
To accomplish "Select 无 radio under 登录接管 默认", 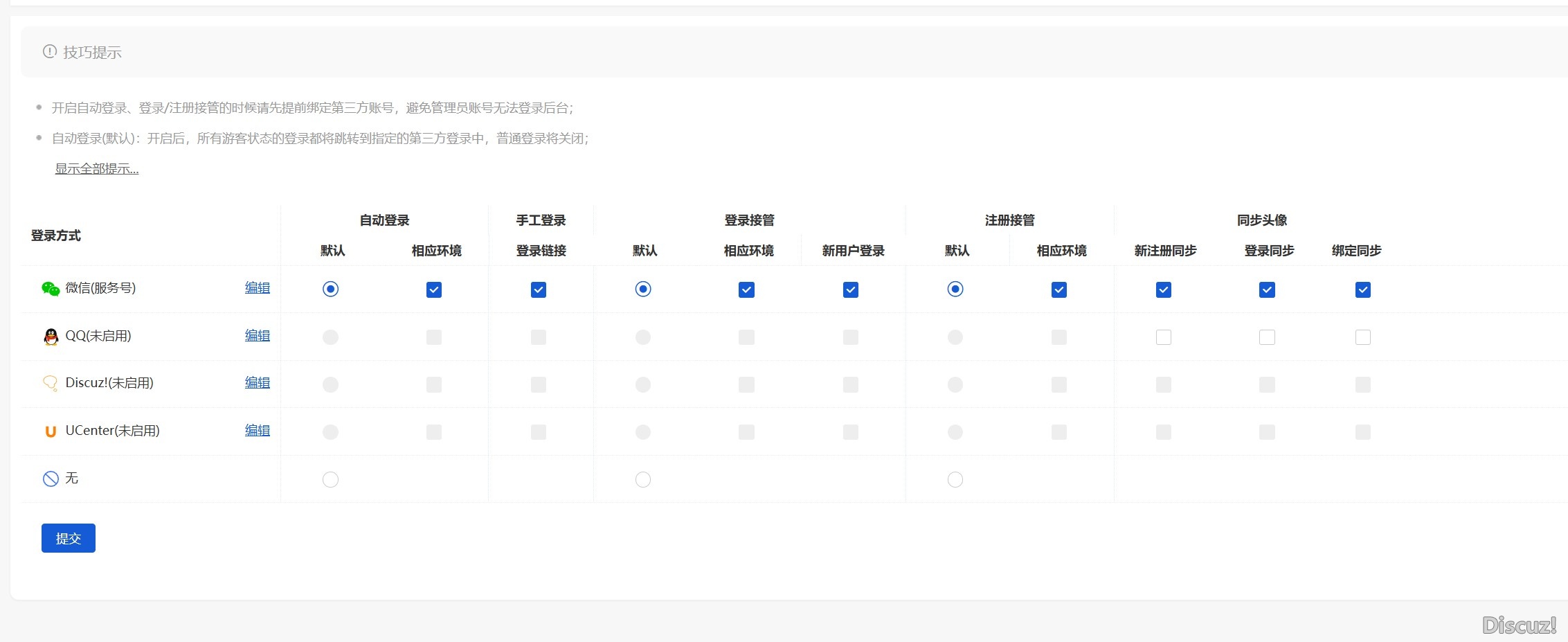I will [x=642, y=479].
